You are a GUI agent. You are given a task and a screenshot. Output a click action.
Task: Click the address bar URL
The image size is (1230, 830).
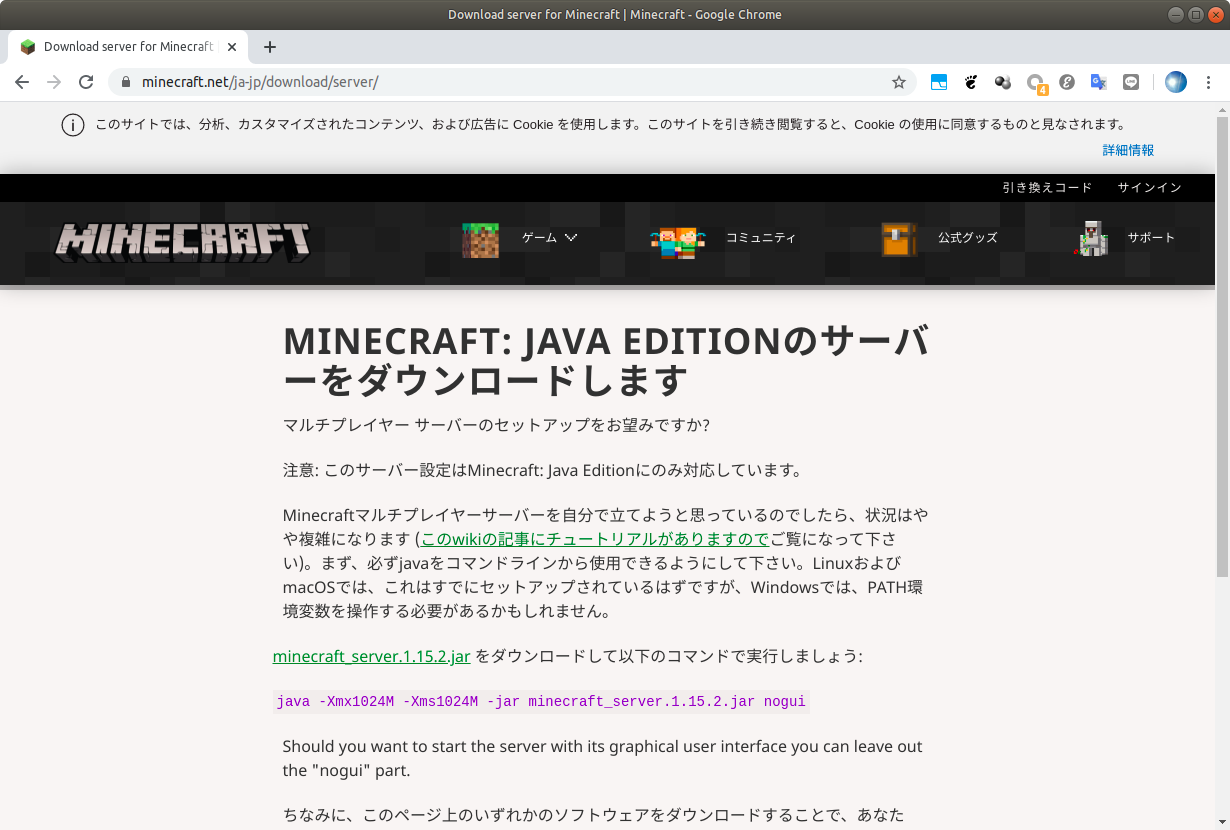[260, 82]
